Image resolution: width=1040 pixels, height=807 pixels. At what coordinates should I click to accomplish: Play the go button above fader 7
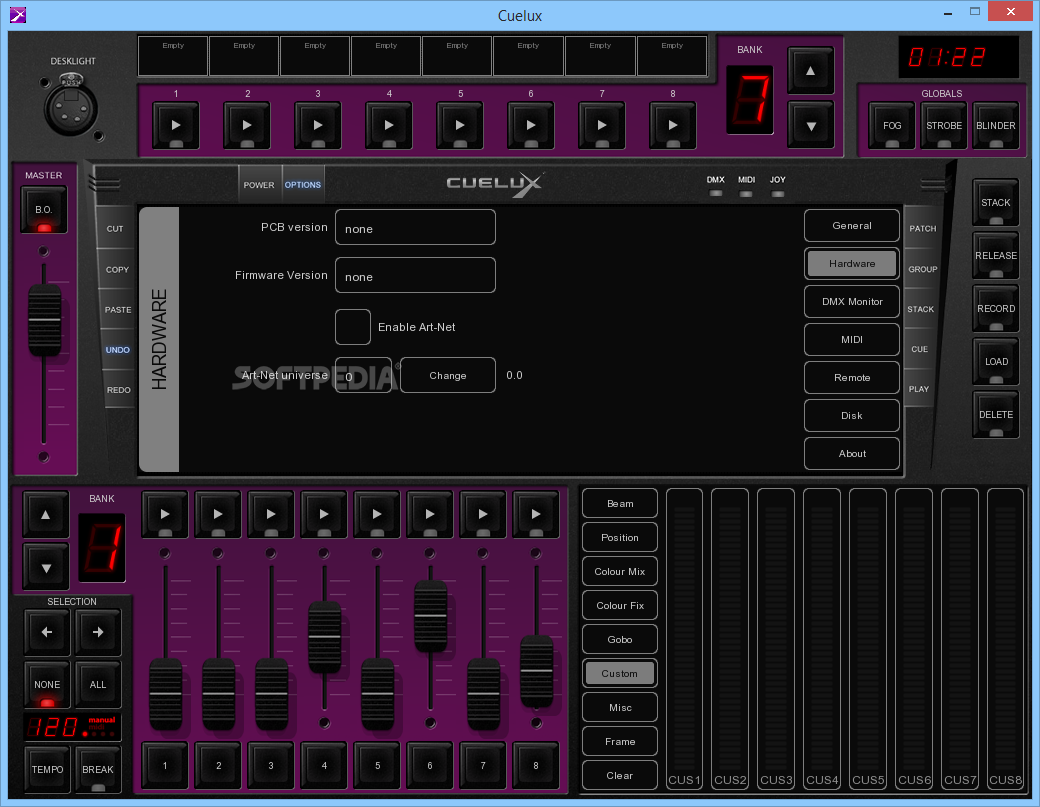coord(483,514)
